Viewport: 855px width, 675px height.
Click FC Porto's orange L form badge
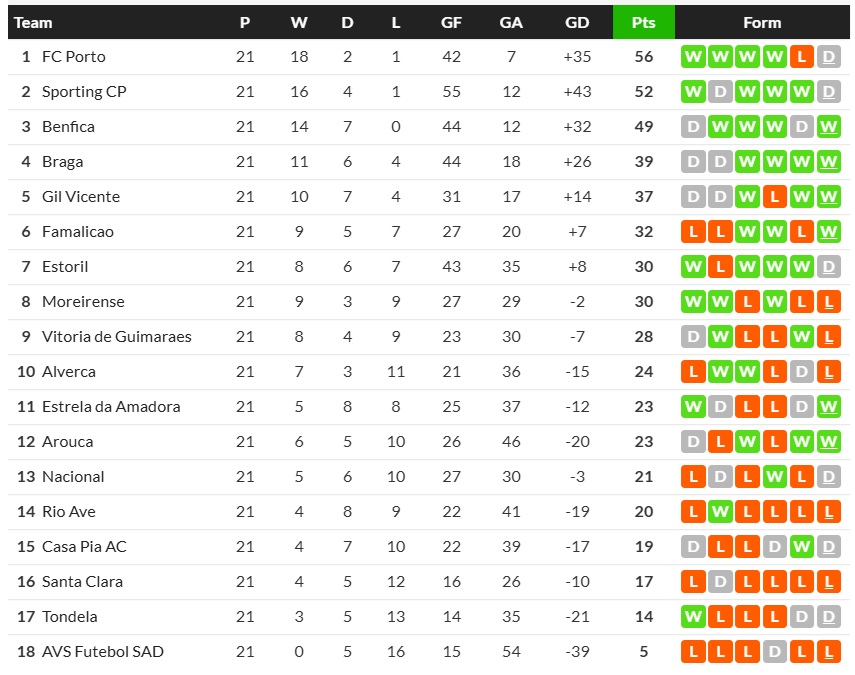(800, 57)
